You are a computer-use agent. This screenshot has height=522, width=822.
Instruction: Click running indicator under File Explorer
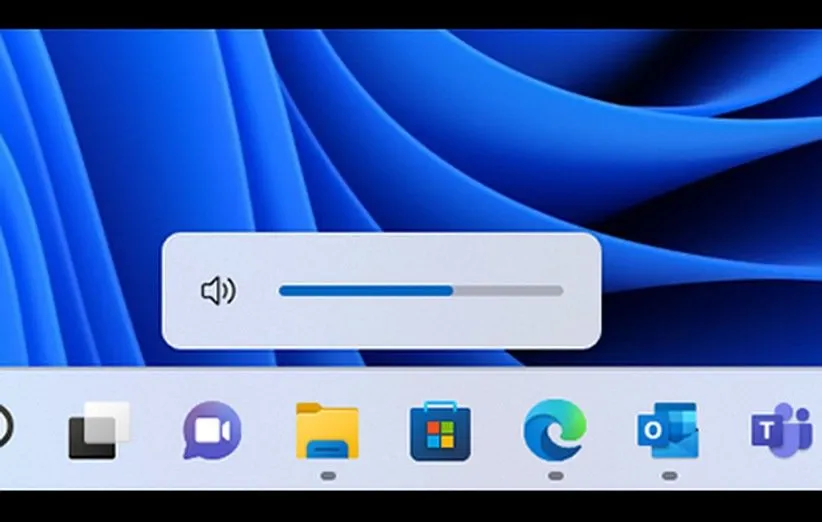click(327, 476)
